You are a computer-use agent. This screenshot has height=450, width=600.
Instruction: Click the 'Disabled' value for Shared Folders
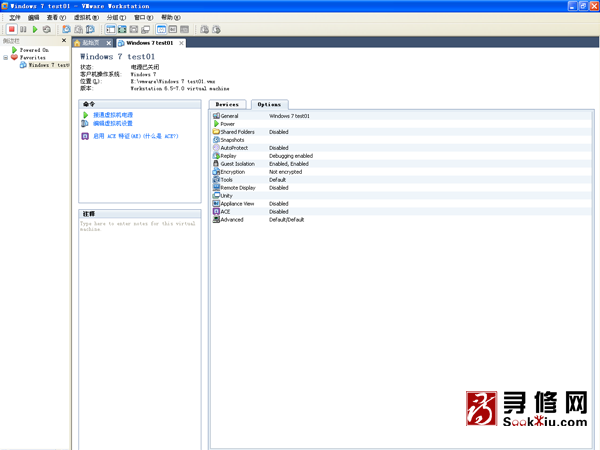point(279,132)
